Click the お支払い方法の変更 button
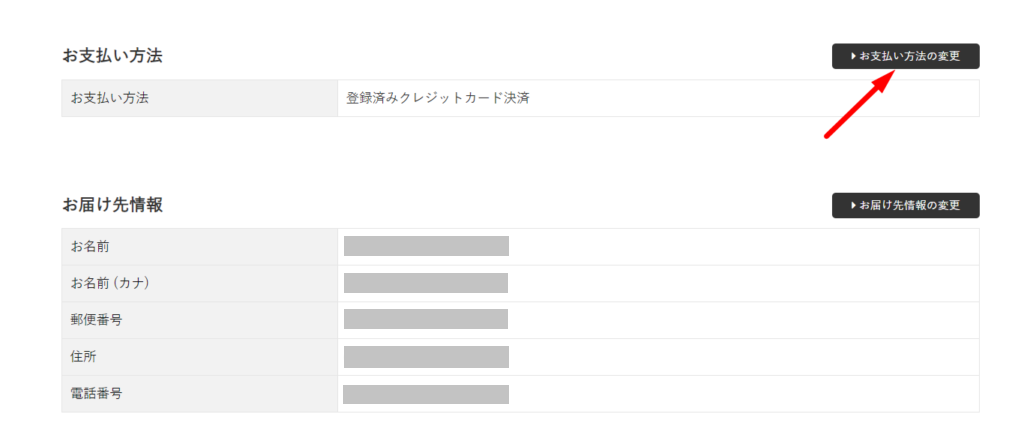The image size is (1024, 426). pos(905,56)
